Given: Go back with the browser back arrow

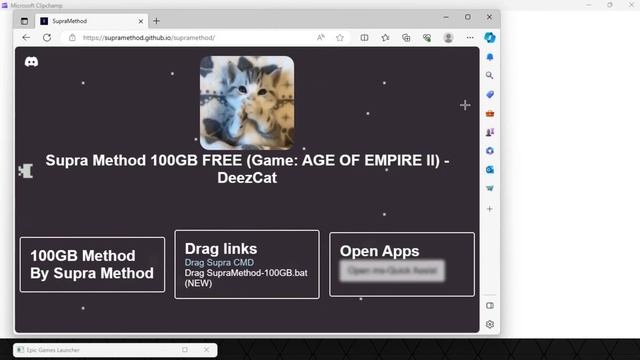Looking at the screenshot, I should (26, 38).
